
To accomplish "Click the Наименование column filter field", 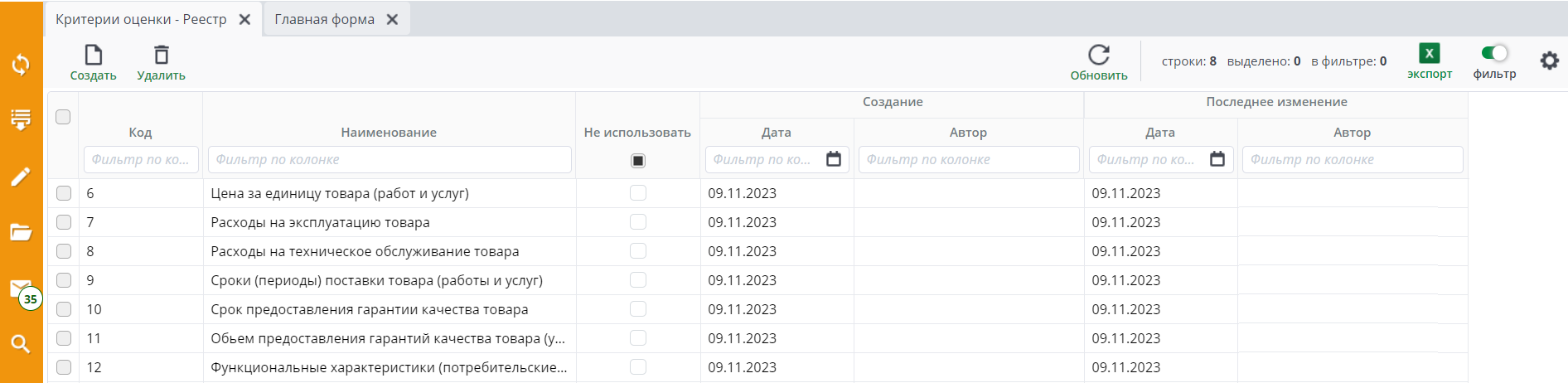I will (x=389, y=159).
